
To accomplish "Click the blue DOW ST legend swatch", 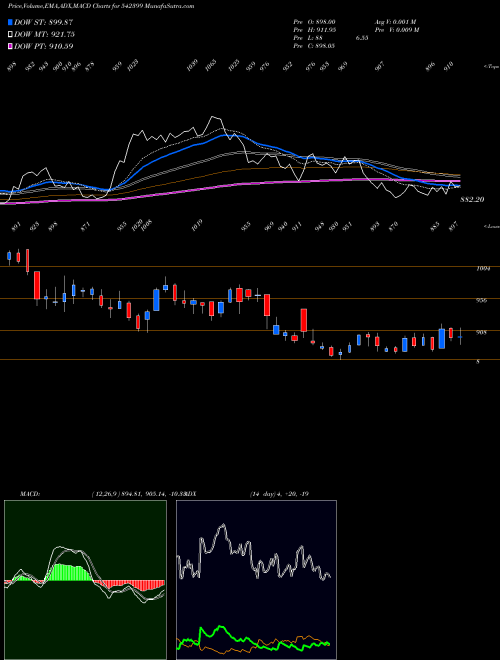I will [x=10, y=22].
